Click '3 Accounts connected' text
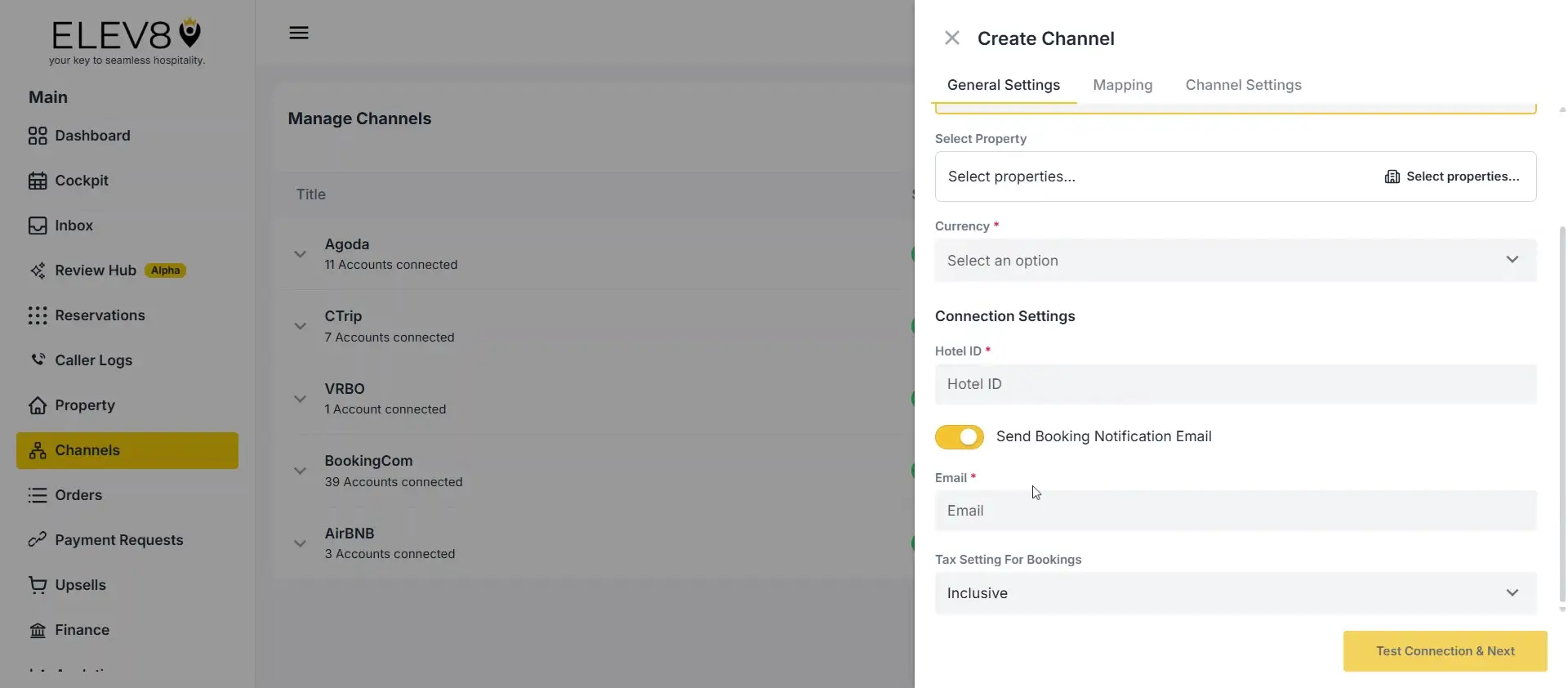 click(x=390, y=554)
